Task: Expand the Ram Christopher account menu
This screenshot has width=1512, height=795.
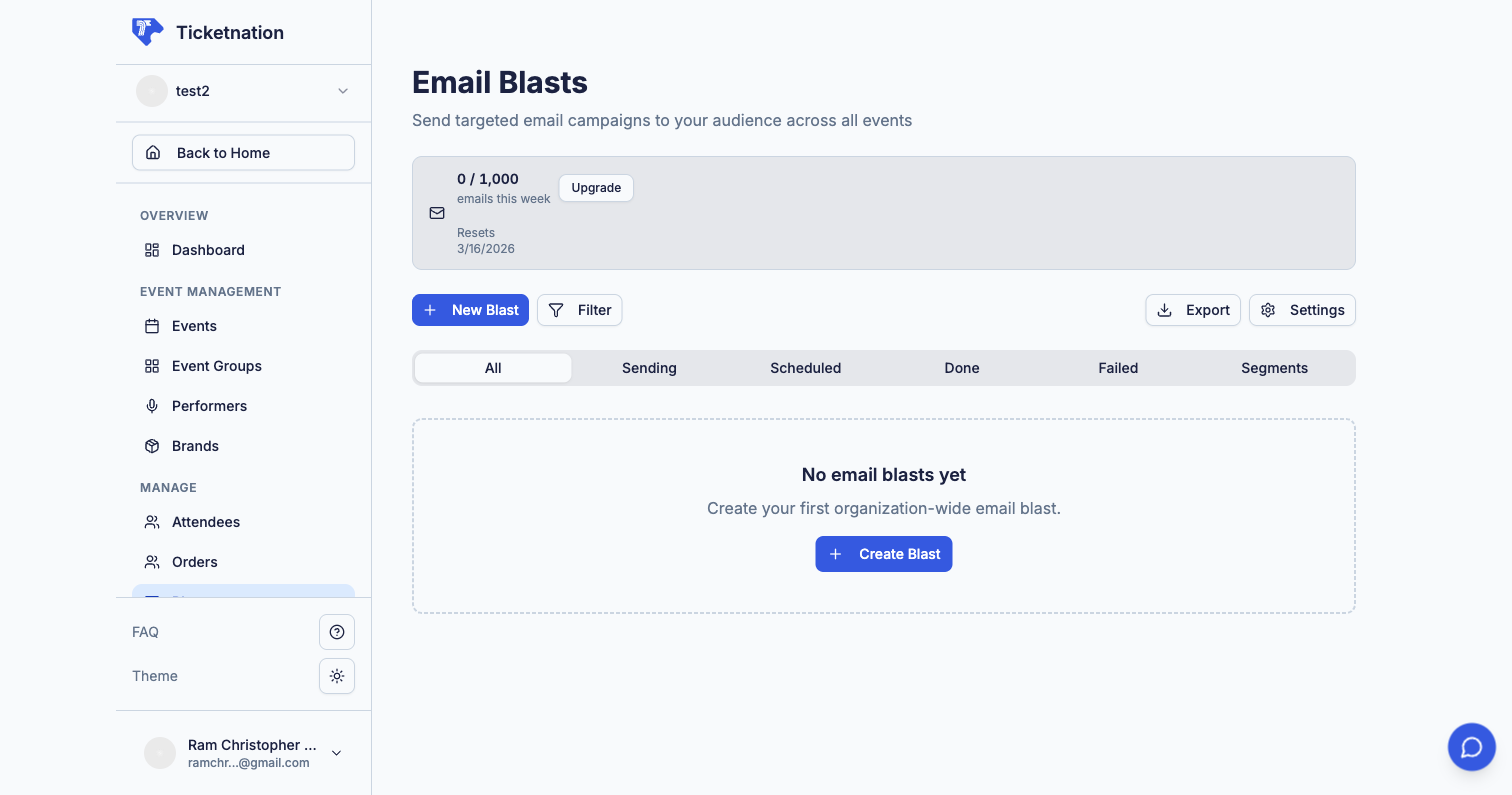Action: point(336,753)
